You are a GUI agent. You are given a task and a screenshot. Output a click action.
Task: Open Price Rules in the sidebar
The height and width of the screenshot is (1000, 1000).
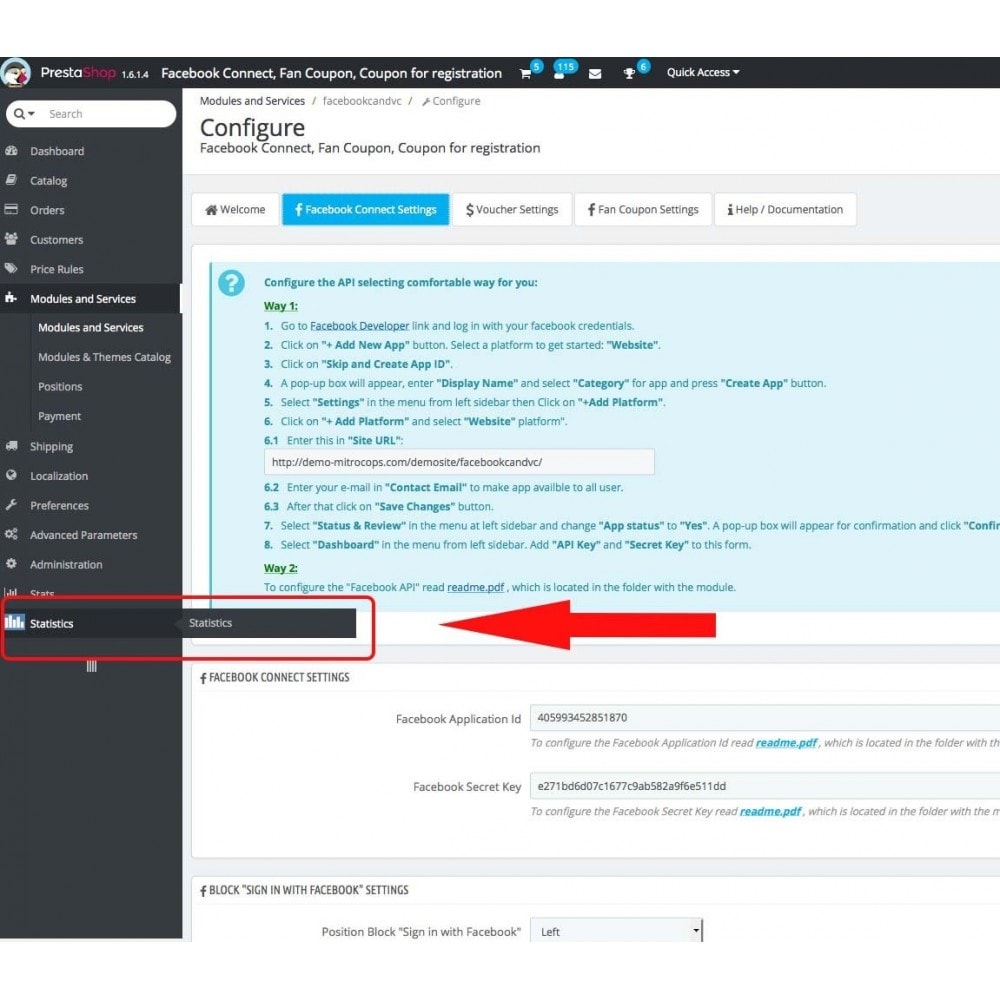click(57, 269)
